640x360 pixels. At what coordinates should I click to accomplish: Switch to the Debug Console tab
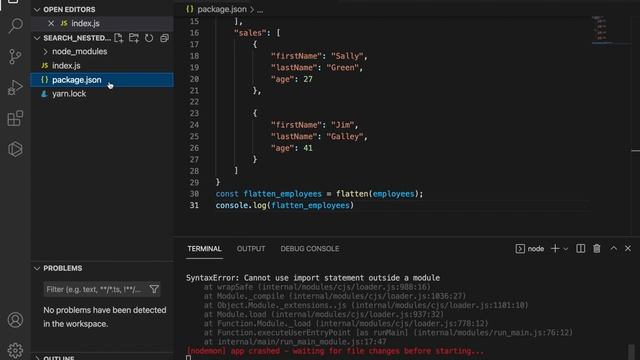(309, 249)
